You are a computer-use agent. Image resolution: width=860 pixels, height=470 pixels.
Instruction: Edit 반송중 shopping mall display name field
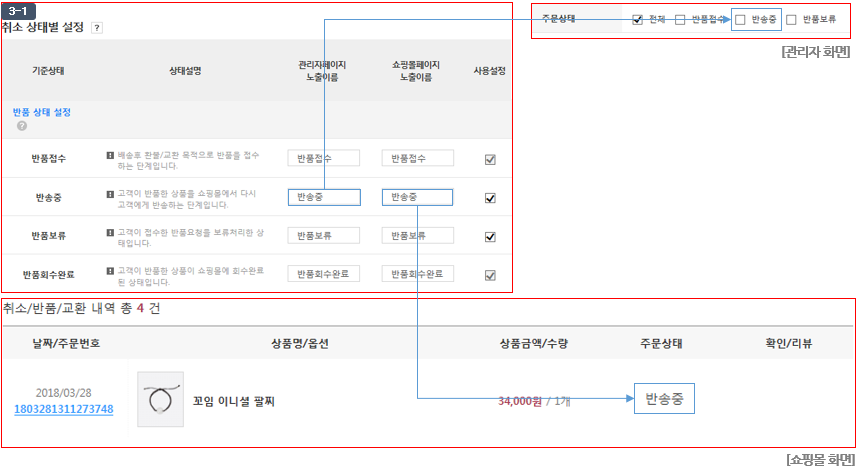tap(417, 197)
